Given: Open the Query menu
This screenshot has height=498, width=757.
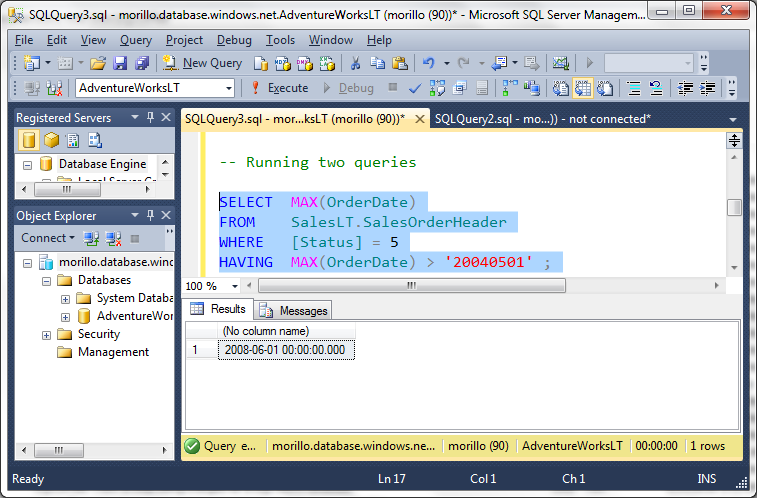Looking at the screenshot, I should point(136,40).
